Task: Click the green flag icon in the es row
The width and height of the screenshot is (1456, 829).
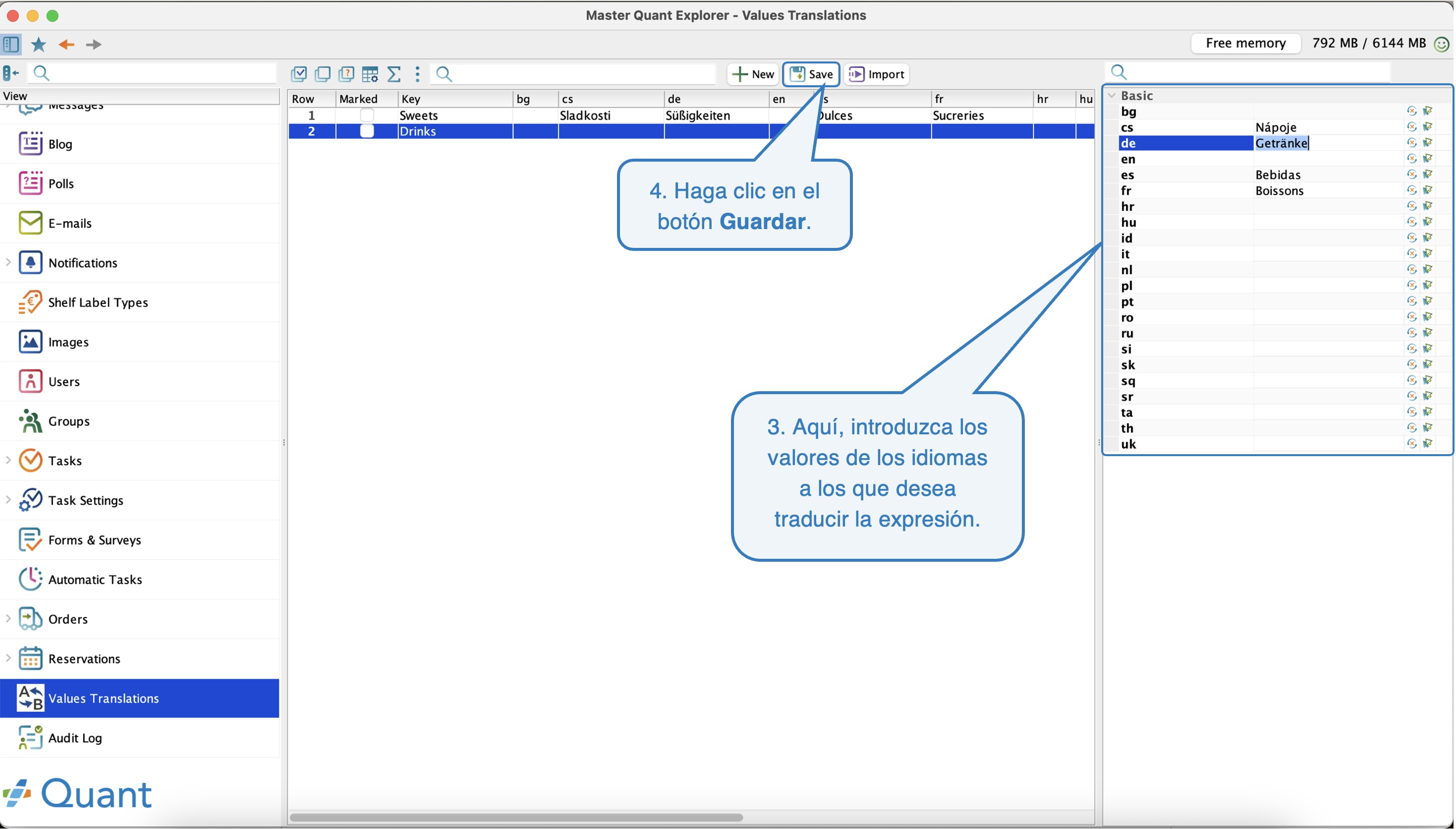Action: click(1428, 174)
